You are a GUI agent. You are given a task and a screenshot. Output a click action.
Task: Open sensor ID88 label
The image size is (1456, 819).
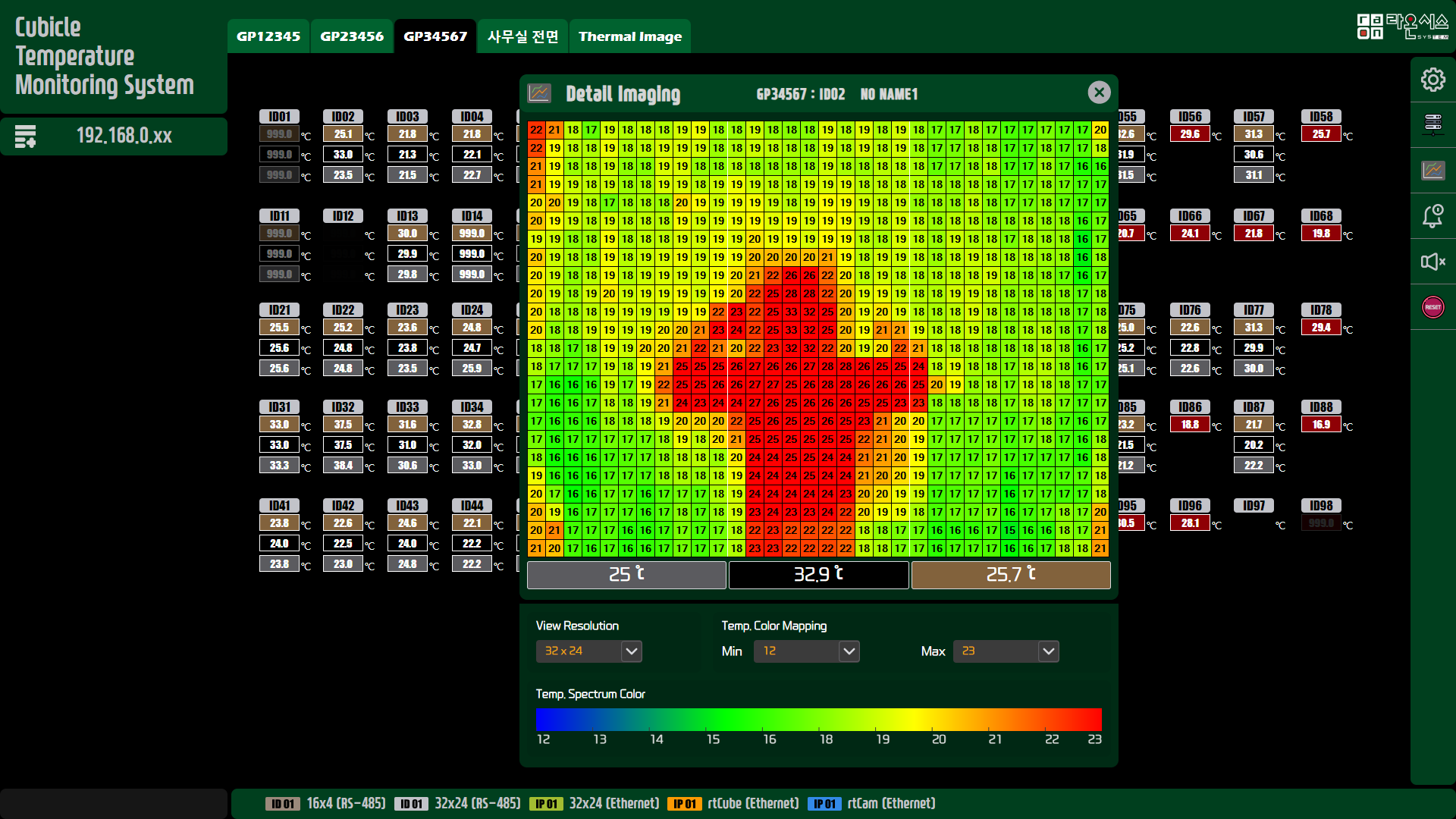point(1321,406)
